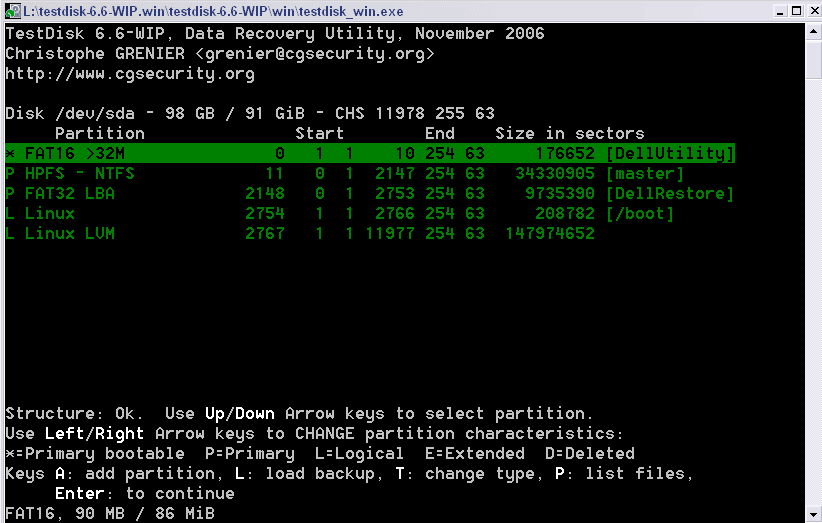
Task: Click the scrollbar down arrow
Action: 813,514
